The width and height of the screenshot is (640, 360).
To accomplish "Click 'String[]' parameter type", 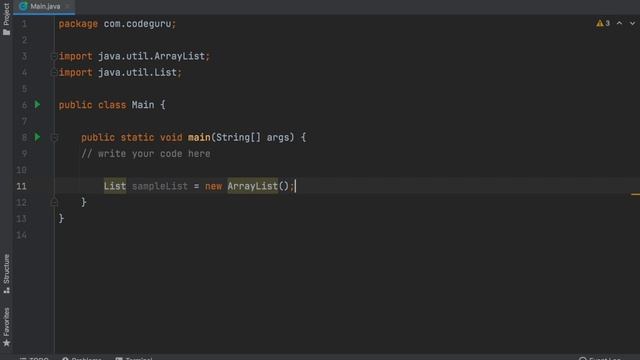I will 238,137.
